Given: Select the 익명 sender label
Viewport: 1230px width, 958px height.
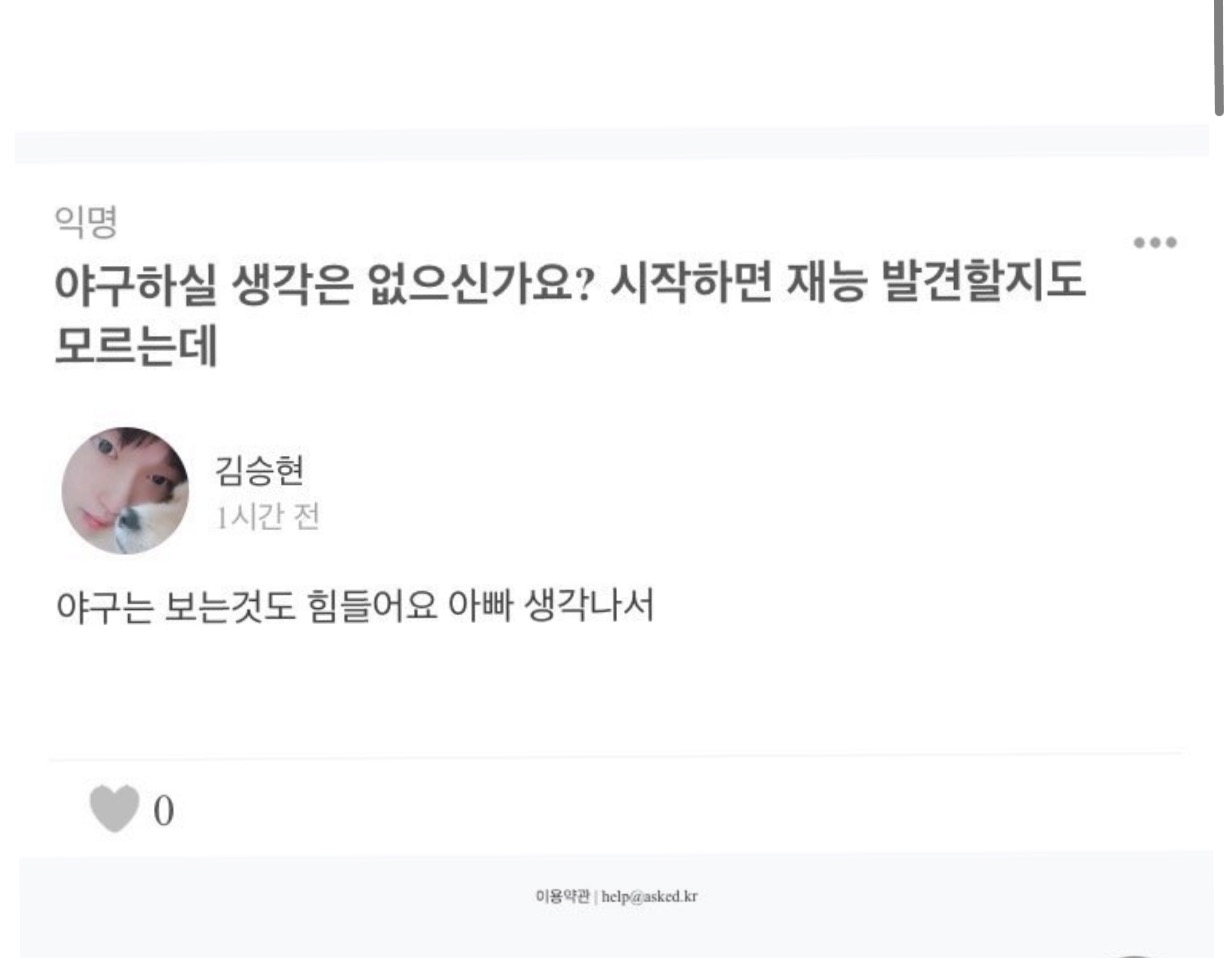Looking at the screenshot, I should [x=86, y=222].
